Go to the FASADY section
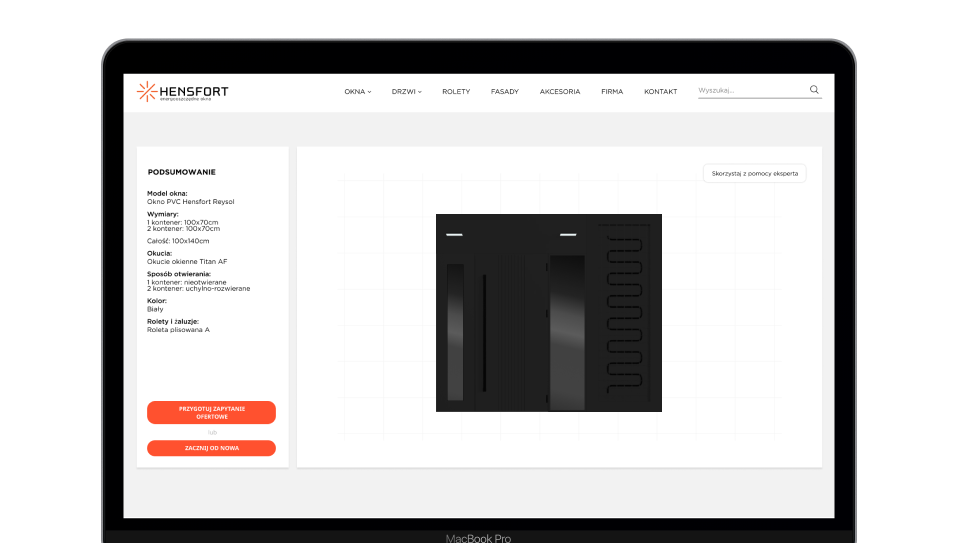This screenshot has height=543, width=958. [x=504, y=92]
